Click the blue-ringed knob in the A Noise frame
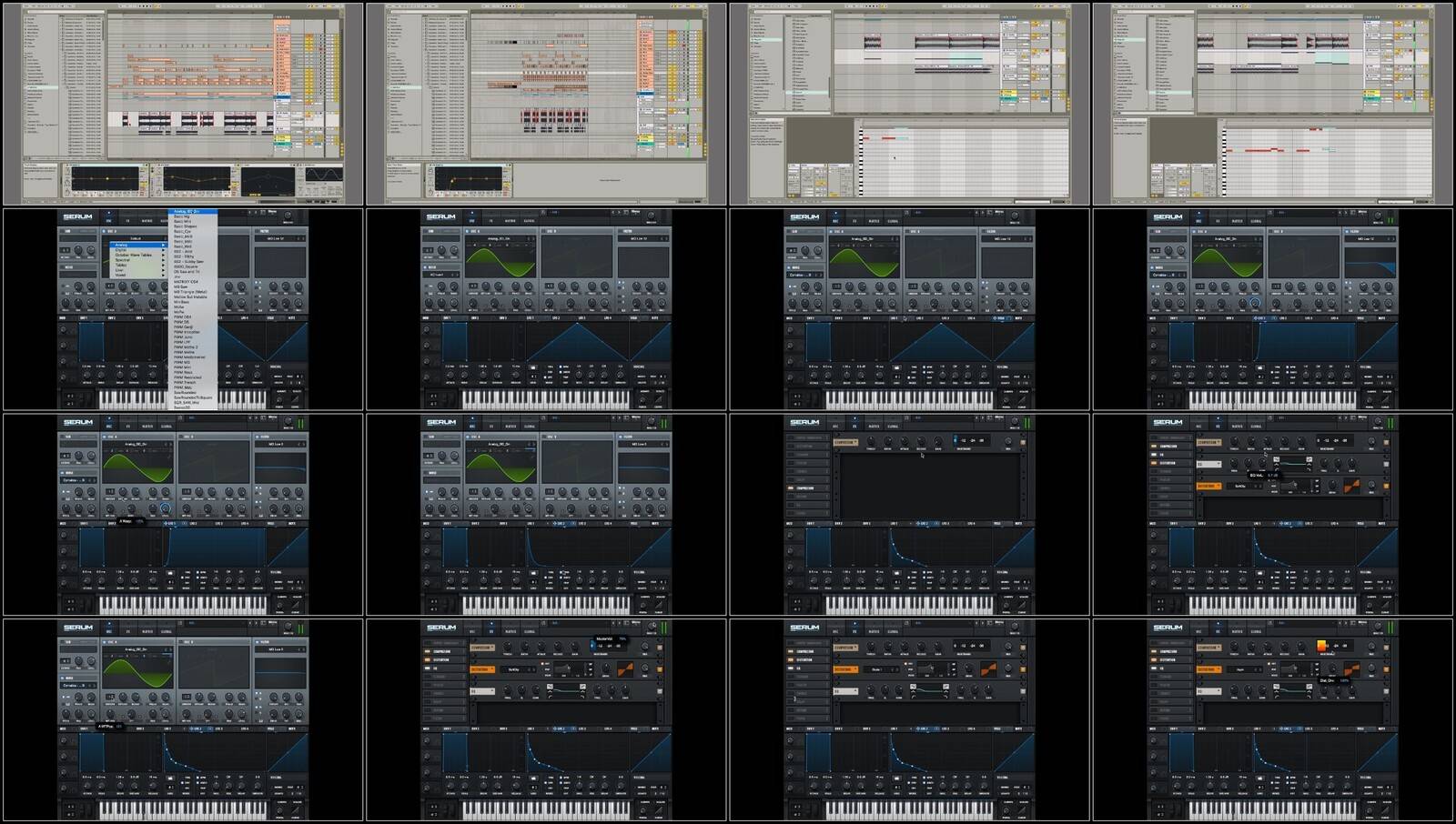Image resolution: width=1456 pixels, height=824 pixels. pyautogui.click(x=165, y=507)
